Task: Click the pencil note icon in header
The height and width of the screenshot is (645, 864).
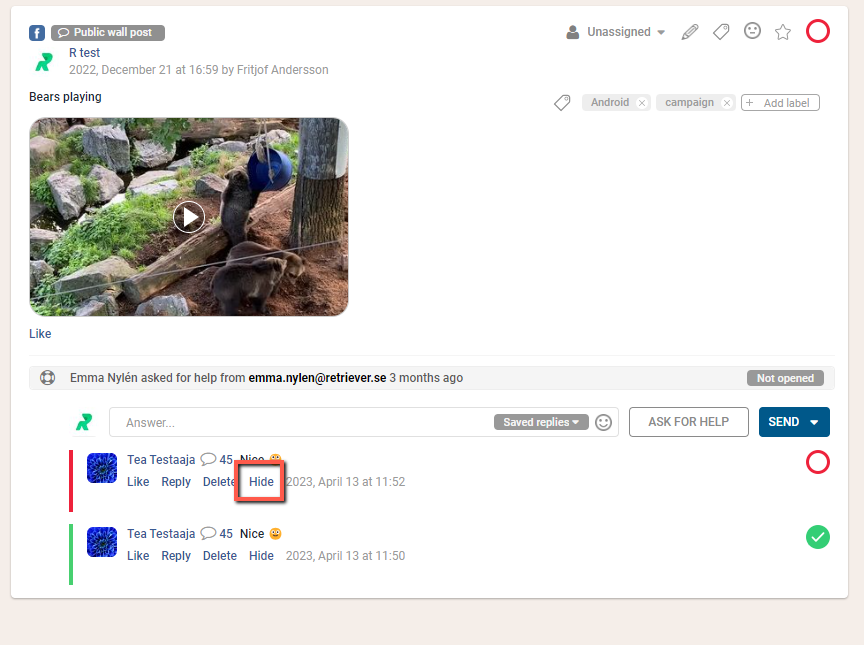Action: (690, 32)
